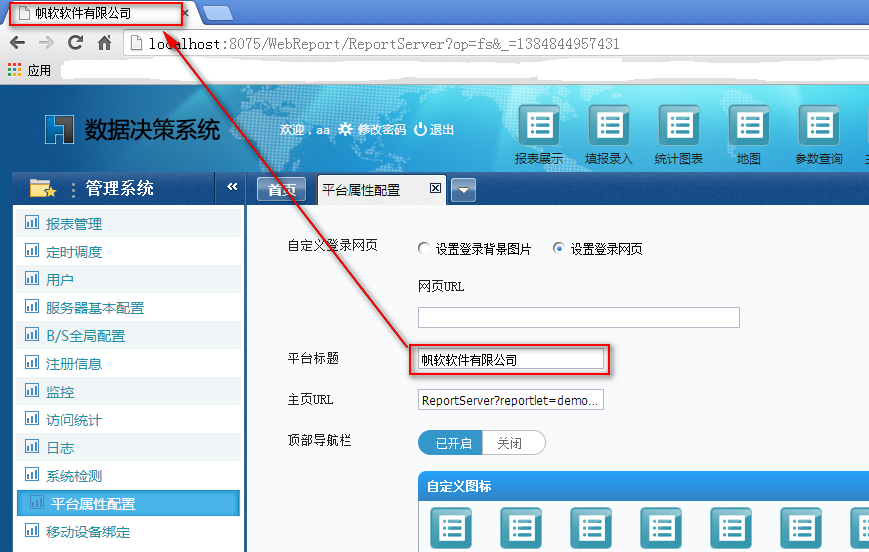This screenshot has height=552, width=869.
Task: Go to browser home page icon
Action: tap(104, 43)
